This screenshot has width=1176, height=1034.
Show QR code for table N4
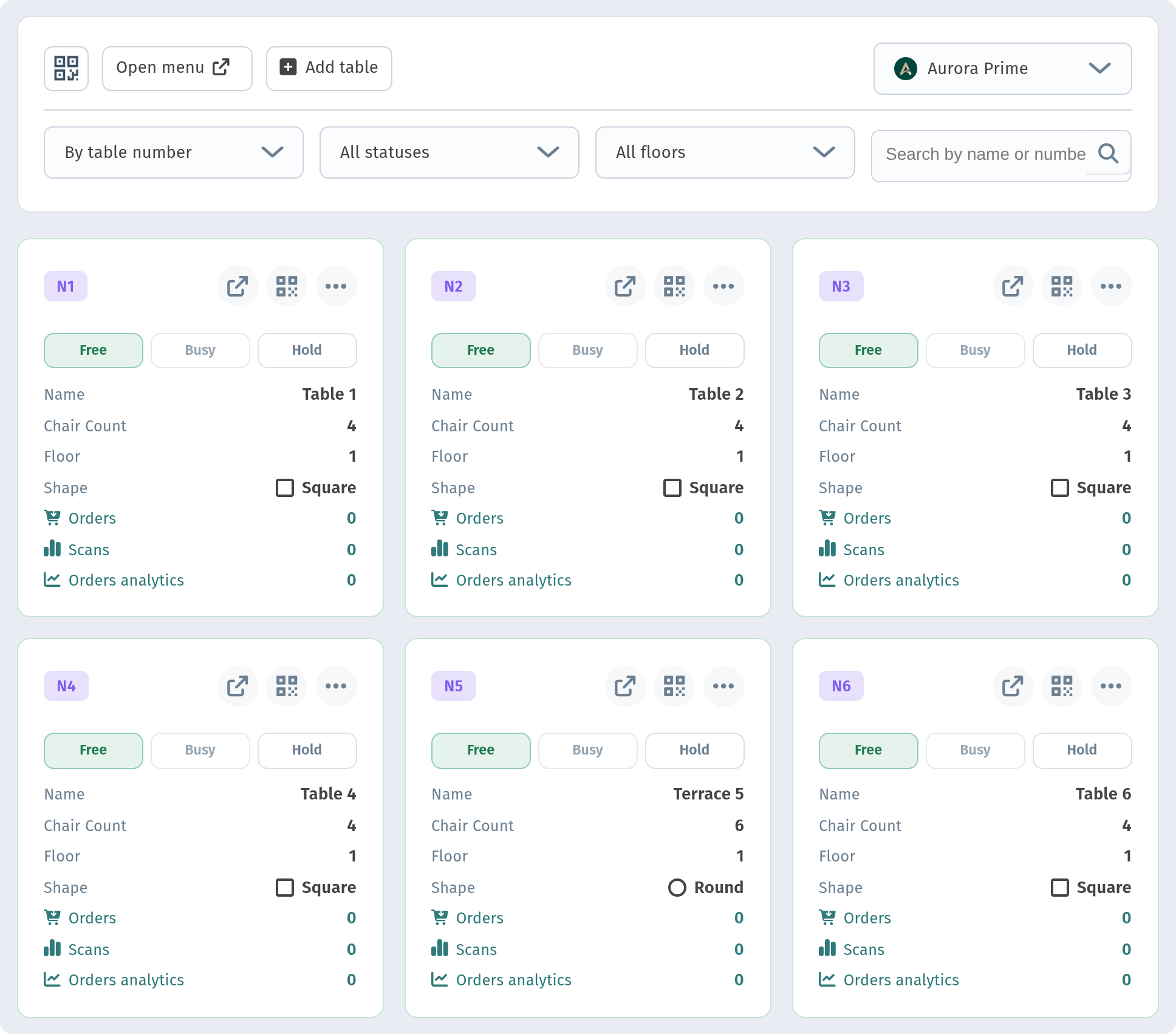[x=287, y=686]
